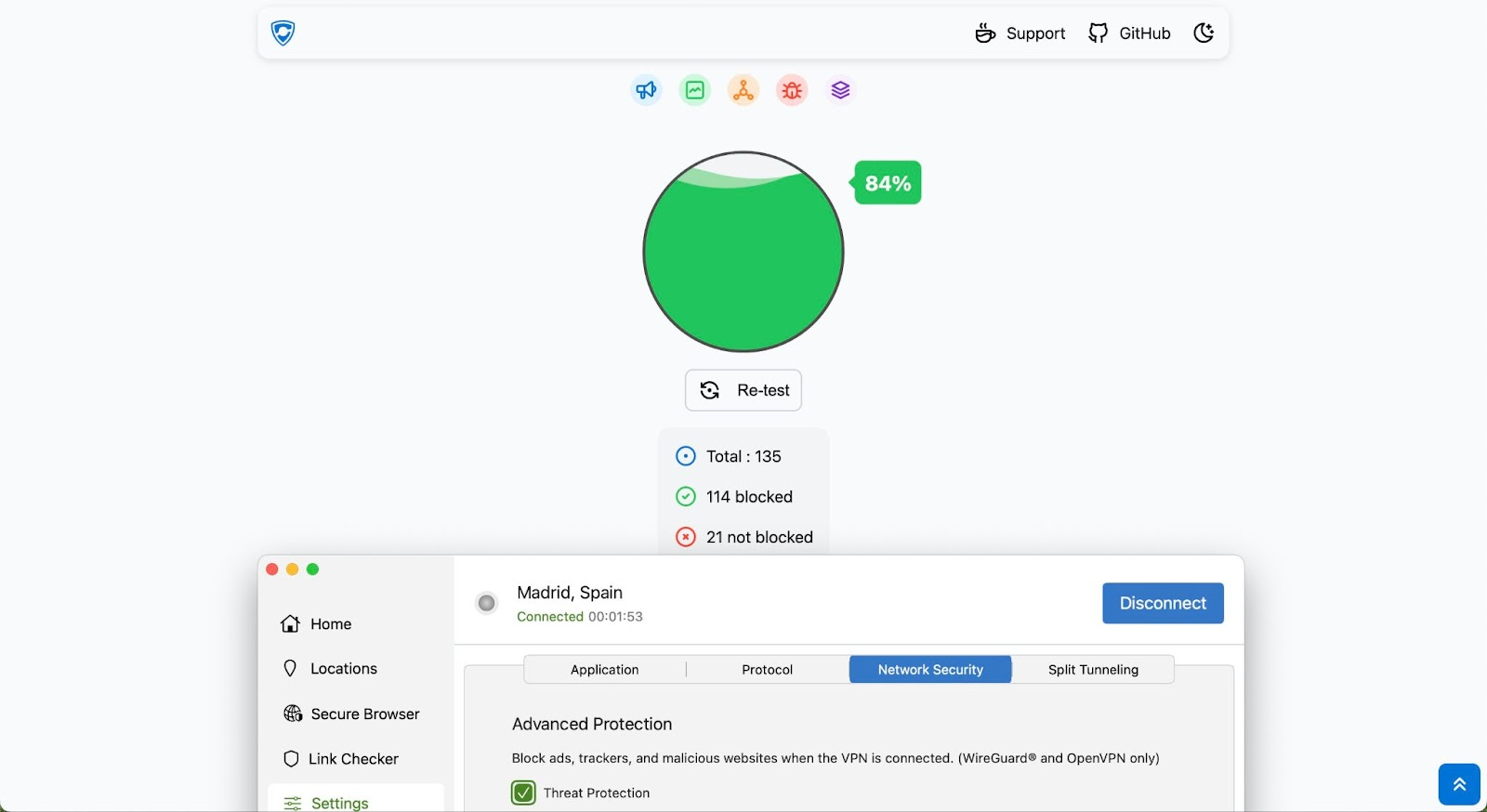1487x812 pixels.
Task: Click the red not-blocked cross icon
Action: (x=686, y=537)
